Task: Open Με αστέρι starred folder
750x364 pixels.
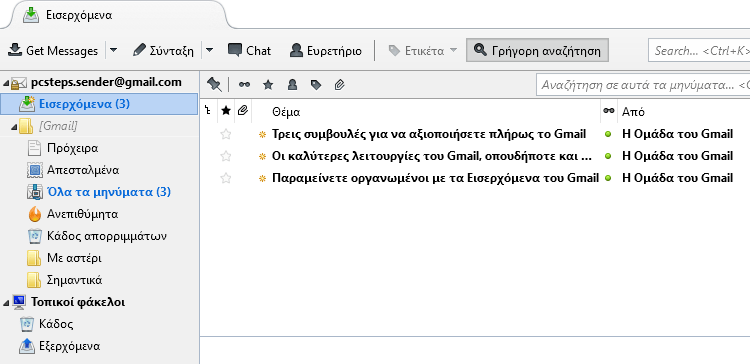Action: pos(74,258)
